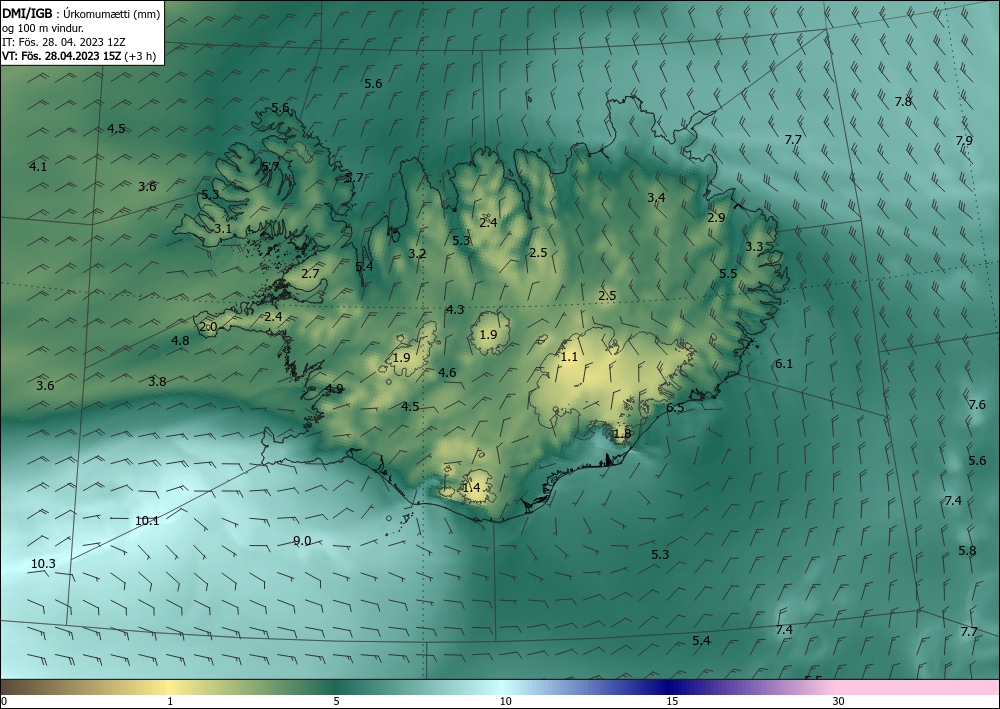1000x709 pixels.
Task: Click the valid time "VT: Fös. 28.04.2023 15Z (+3 h)"
Action: 78,55
